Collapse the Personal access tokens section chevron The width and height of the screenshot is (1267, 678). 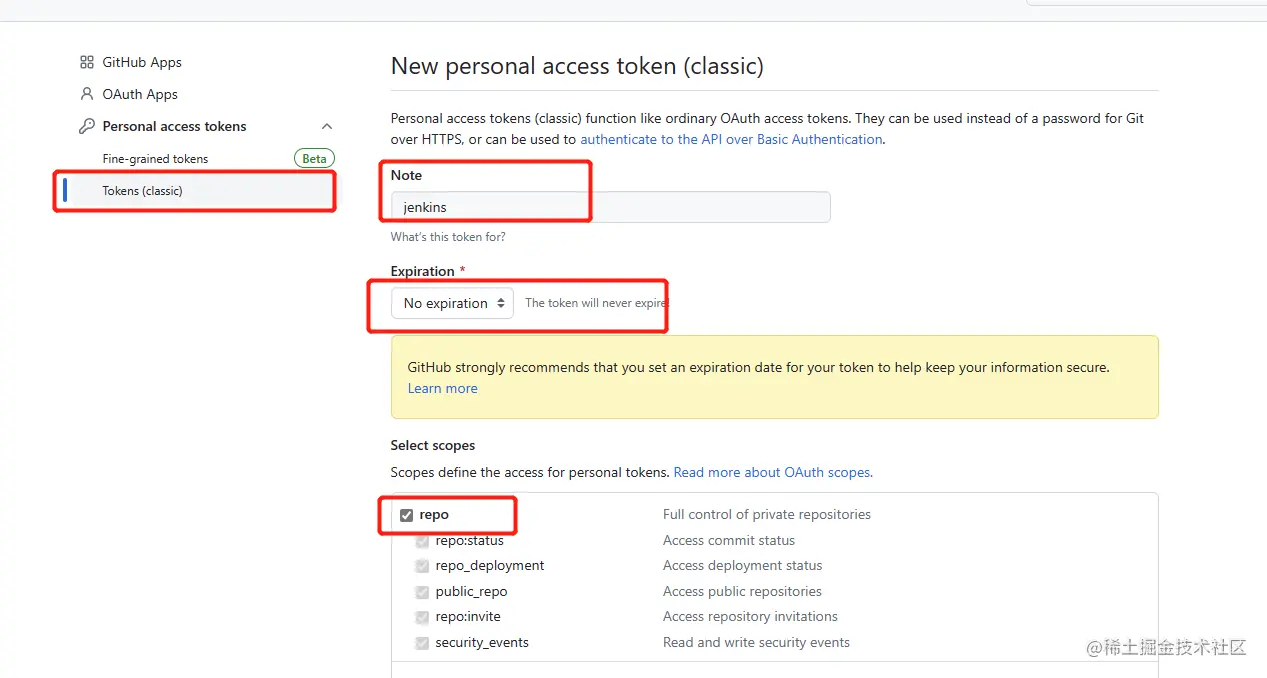click(326, 126)
